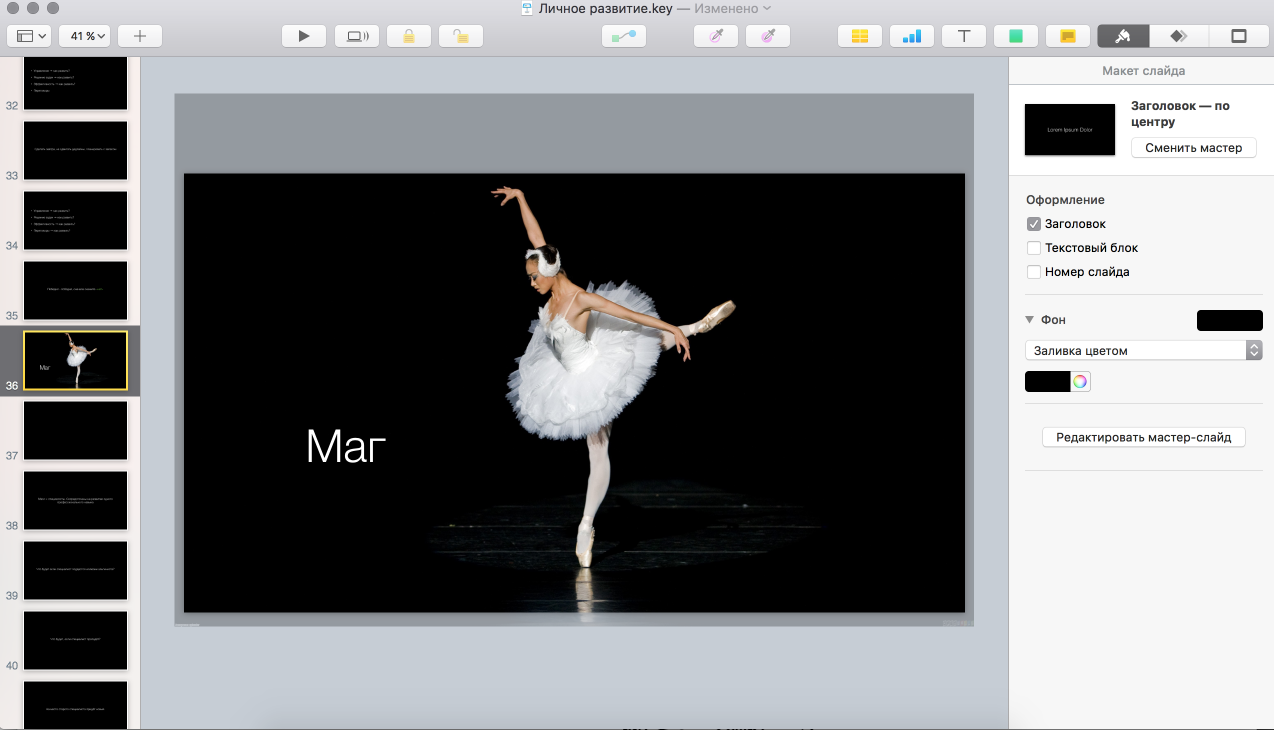Select slide 40 thumbnail
Viewport: 1274px width, 730px height.
(75, 640)
